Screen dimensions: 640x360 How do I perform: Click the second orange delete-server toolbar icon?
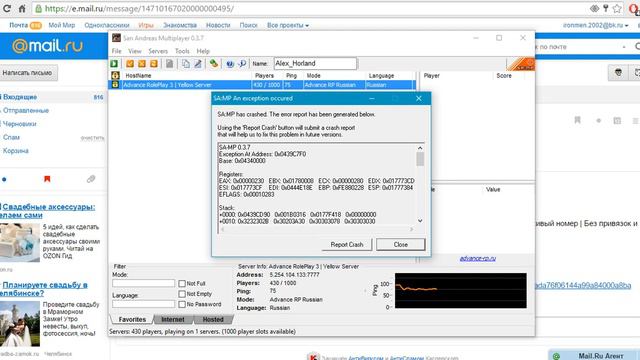pyautogui.click(x=142, y=64)
